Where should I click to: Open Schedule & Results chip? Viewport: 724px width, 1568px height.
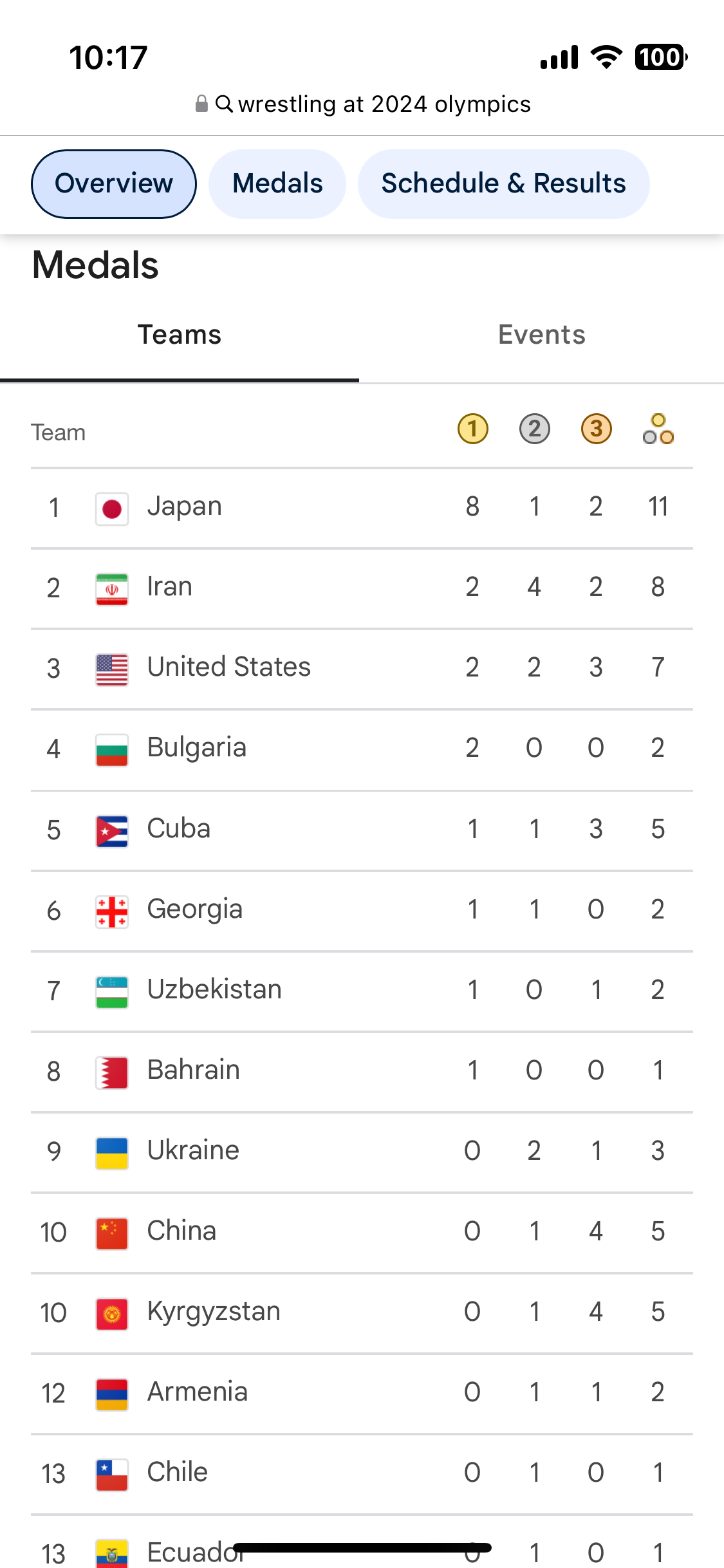tap(503, 184)
